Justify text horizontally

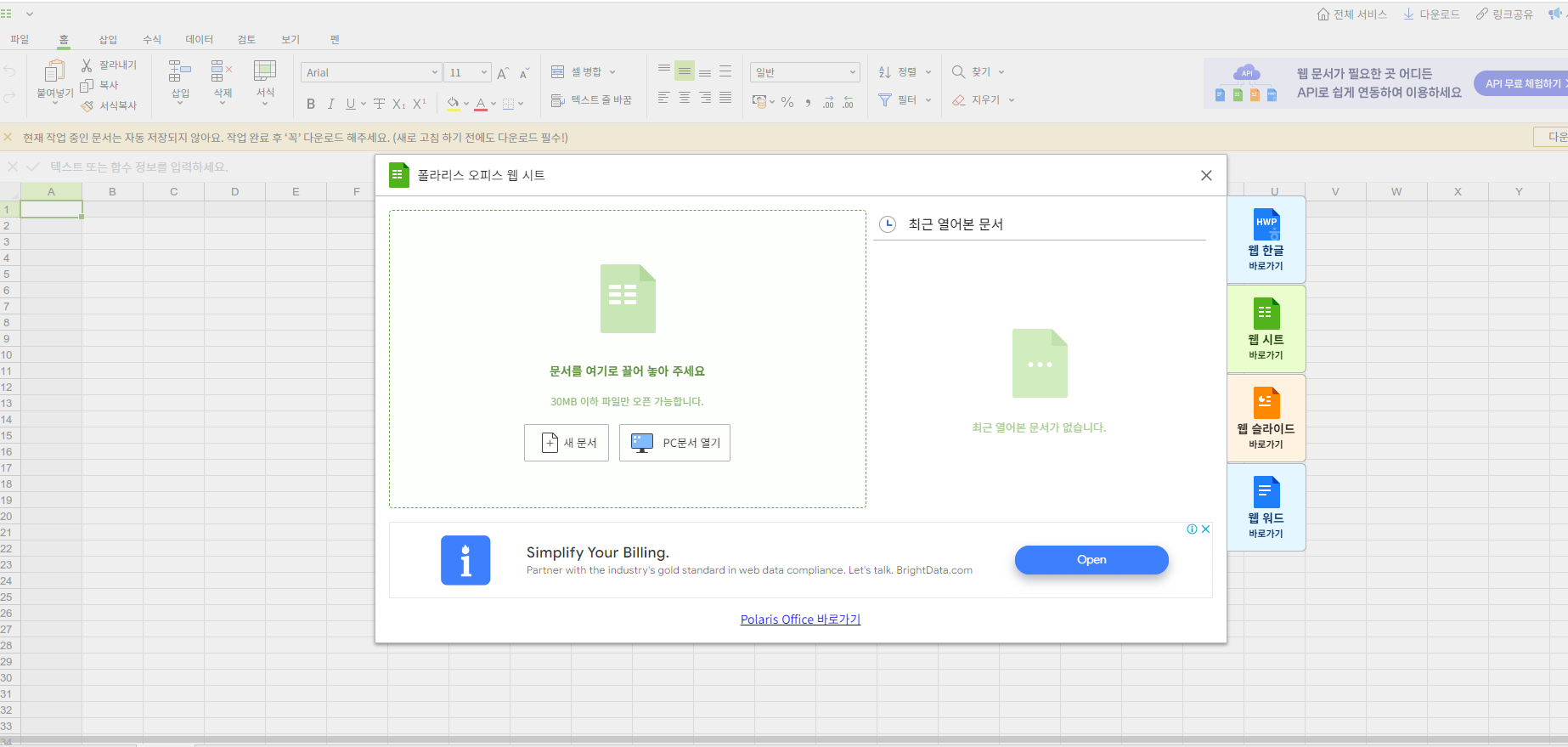(725, 99)
